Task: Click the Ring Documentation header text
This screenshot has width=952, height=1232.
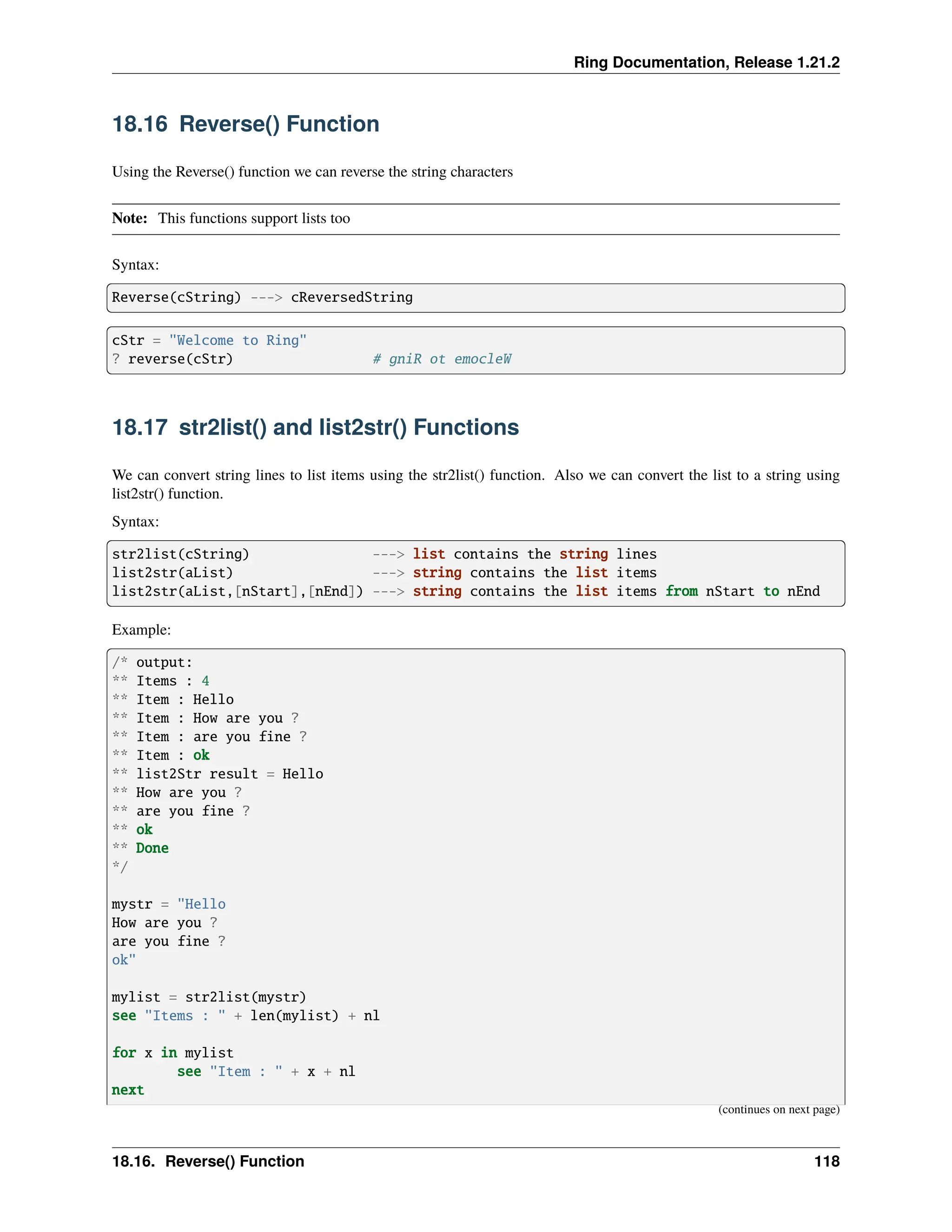Action: tap(706, 62)
